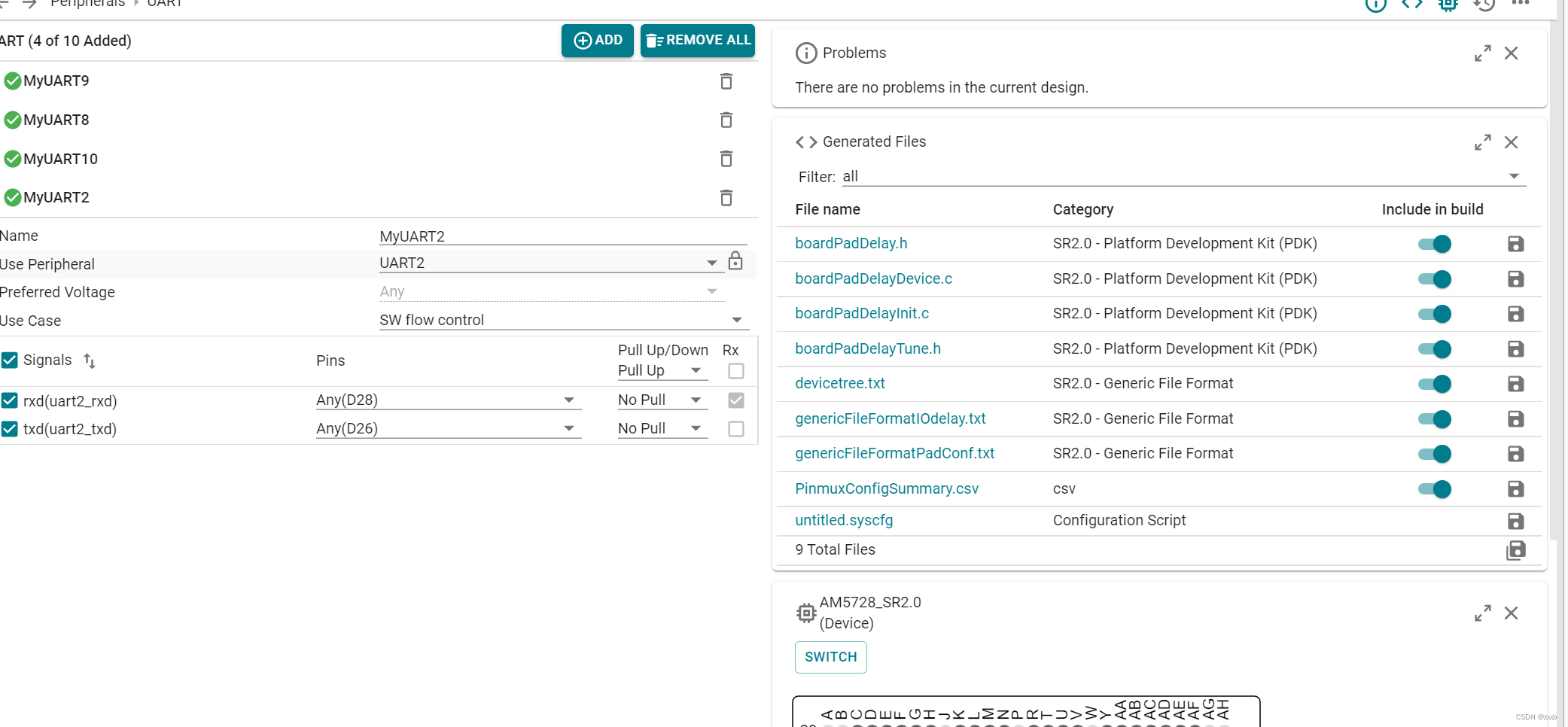Uncheck the txd(uart2_txd) signal checkbox
Image resolution: width=1568 pixels, height=727 pixels.
click(x=9, y=429)
